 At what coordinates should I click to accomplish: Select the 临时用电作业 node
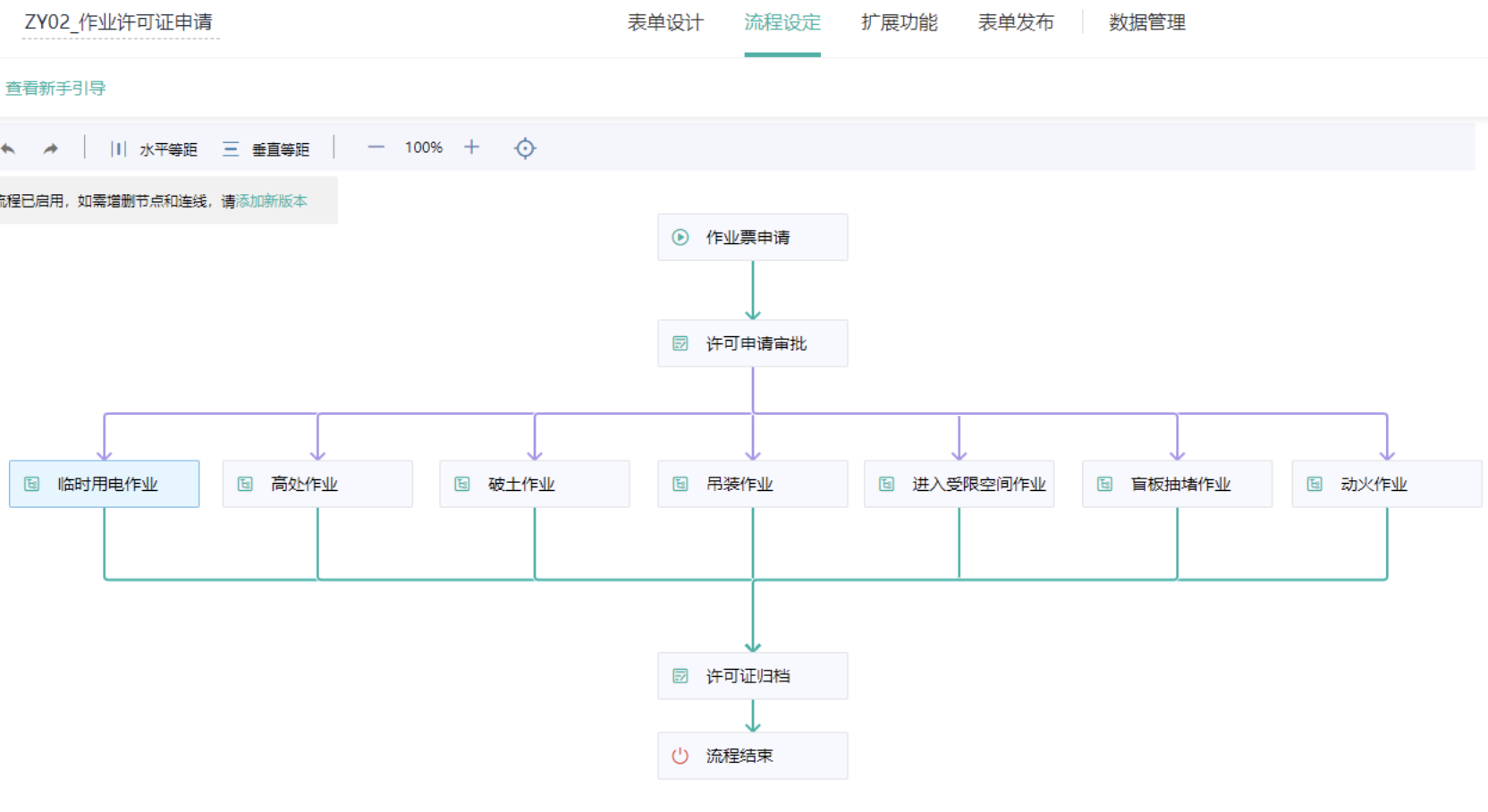[104, 484]
